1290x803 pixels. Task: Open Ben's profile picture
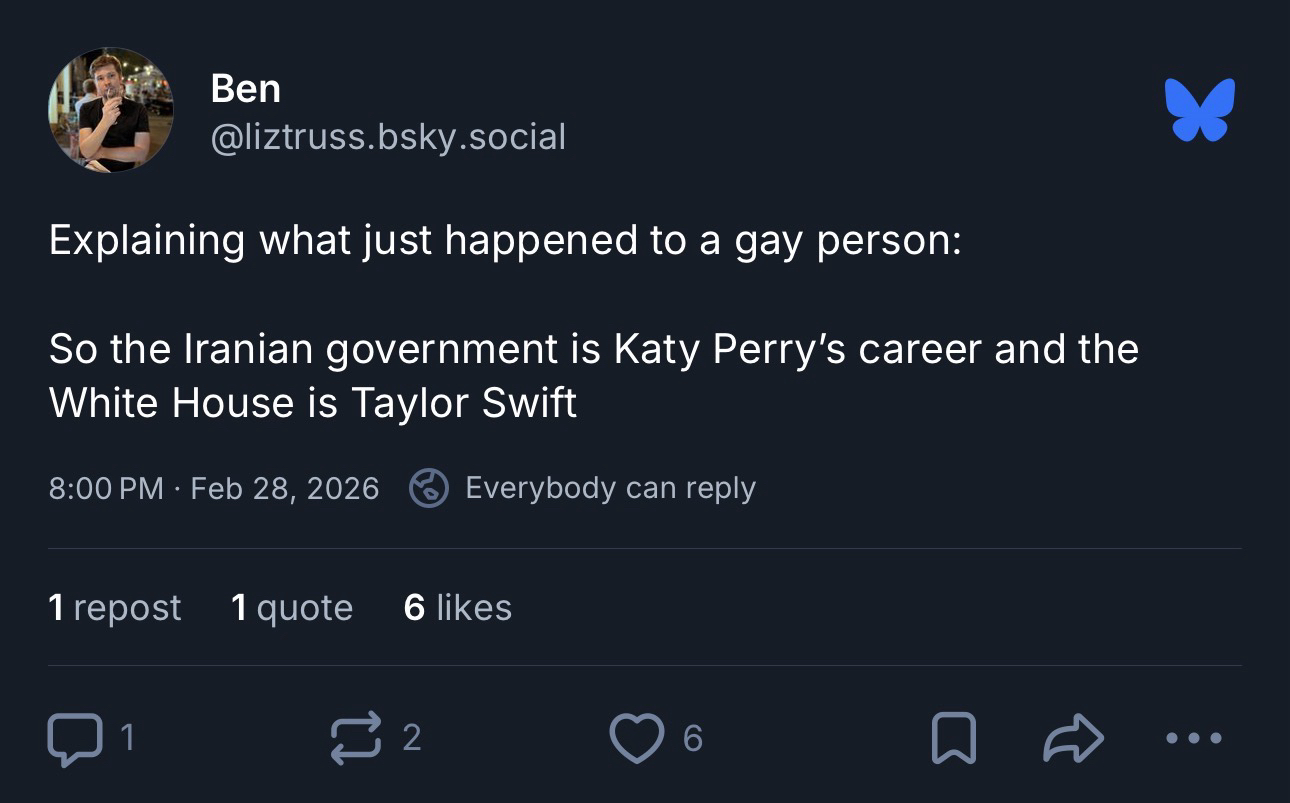tap(111, 110)
